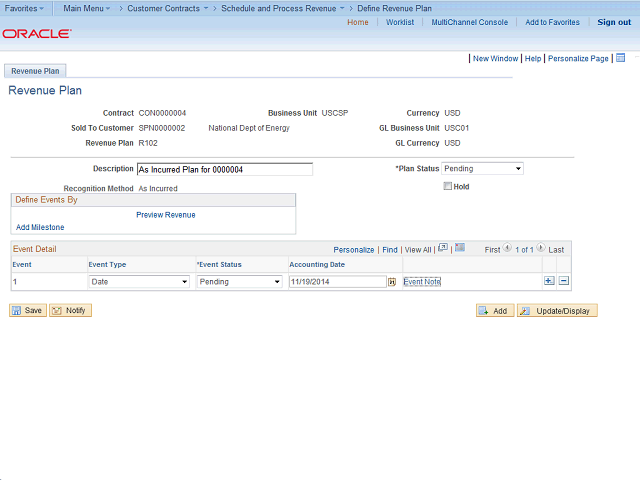
Task: Click the Update/Display button
Action: 557,311
